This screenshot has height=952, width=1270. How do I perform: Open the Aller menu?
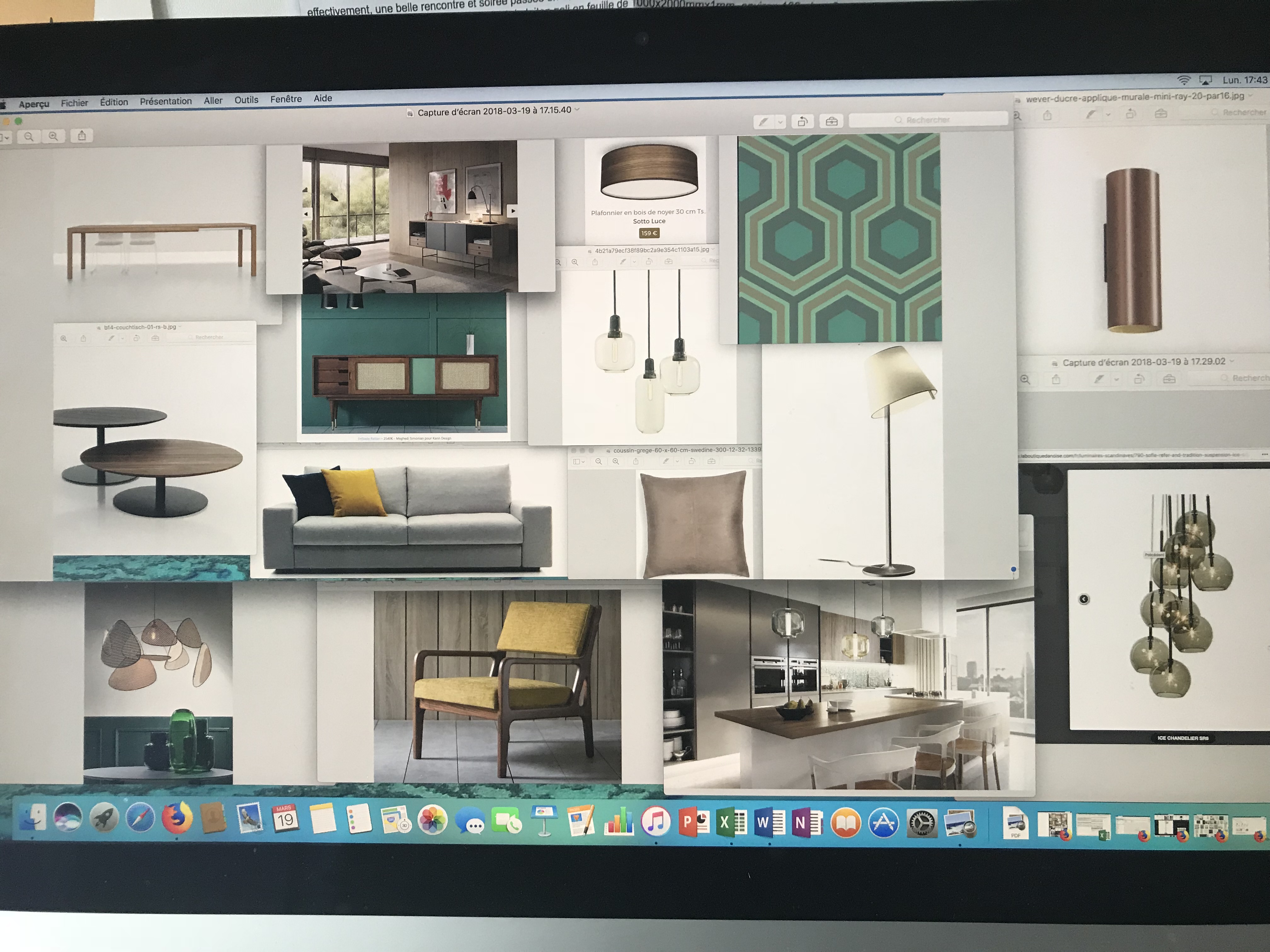coord(213,100)
